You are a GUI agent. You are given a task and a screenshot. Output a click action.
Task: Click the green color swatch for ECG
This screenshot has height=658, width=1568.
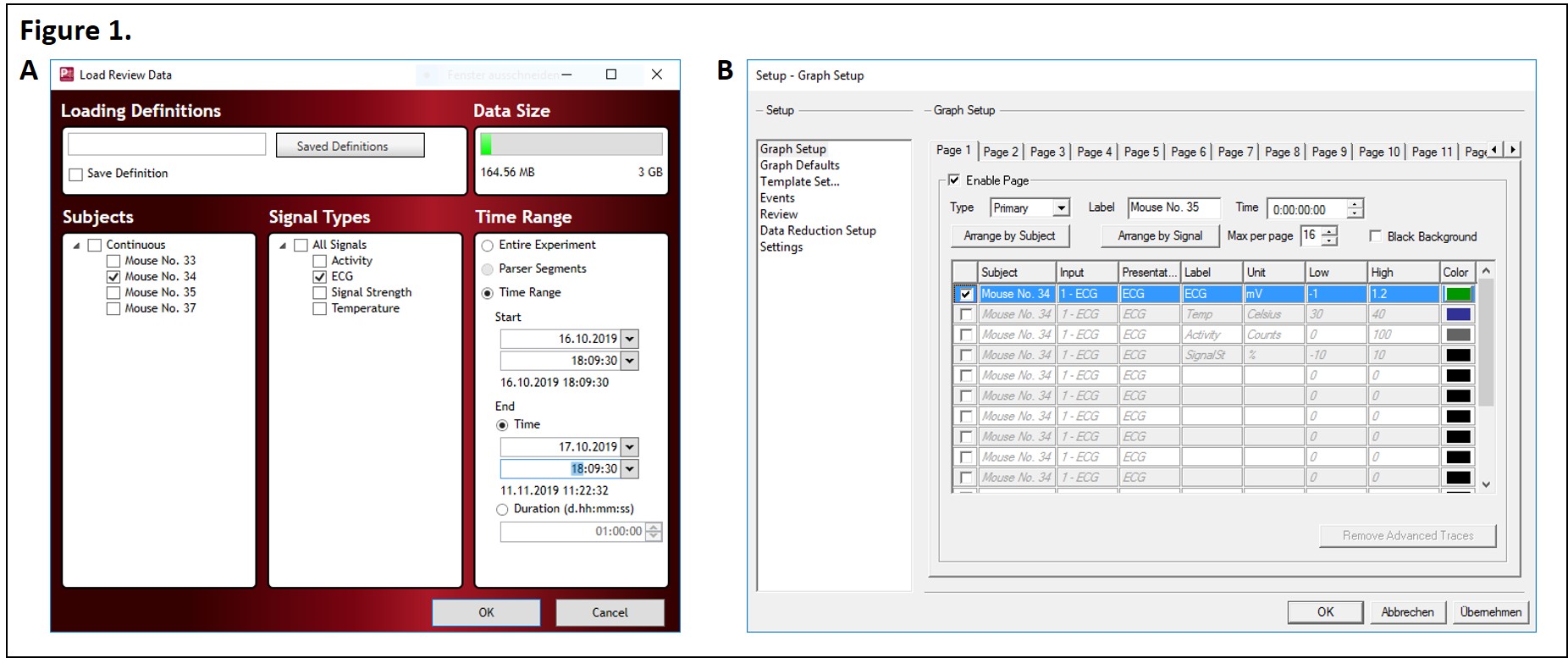pos(1458,294)
